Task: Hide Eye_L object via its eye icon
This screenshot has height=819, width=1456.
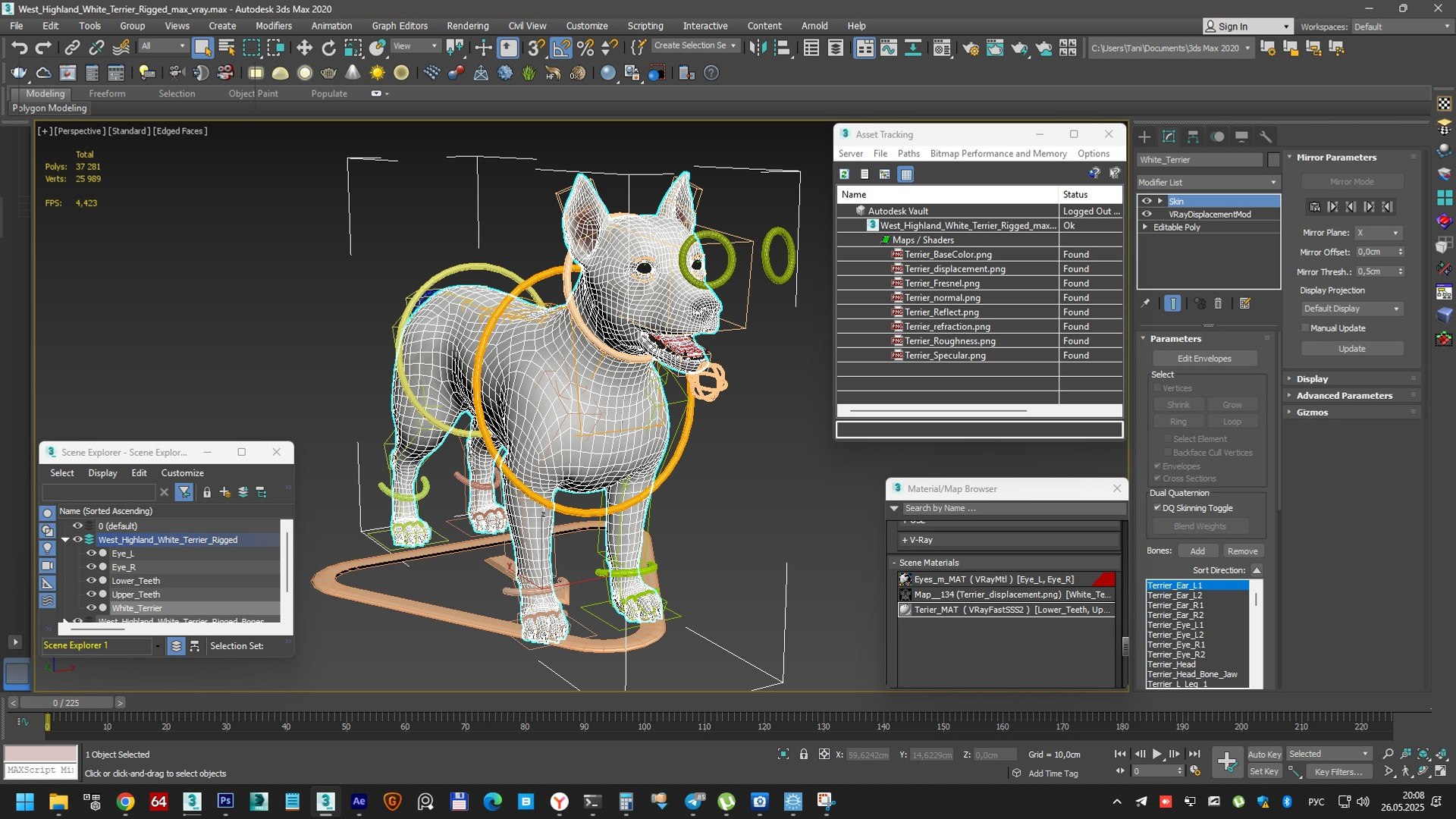Action: (x=91, y=553)
